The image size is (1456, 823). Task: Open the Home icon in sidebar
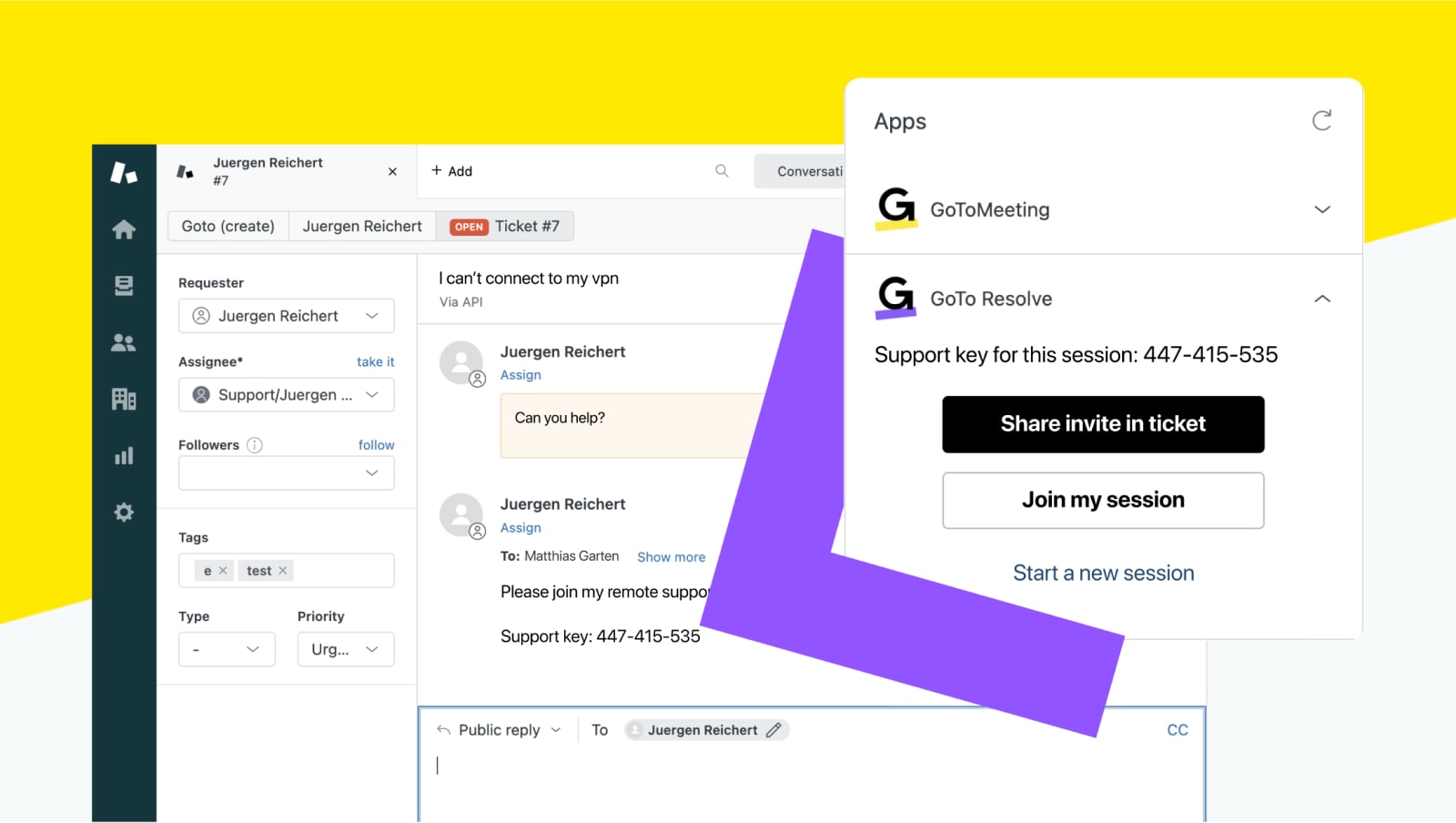(x=124, y=229)
